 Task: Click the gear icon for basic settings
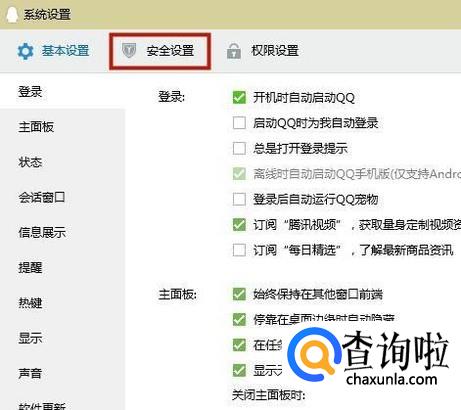coord(25,51)
